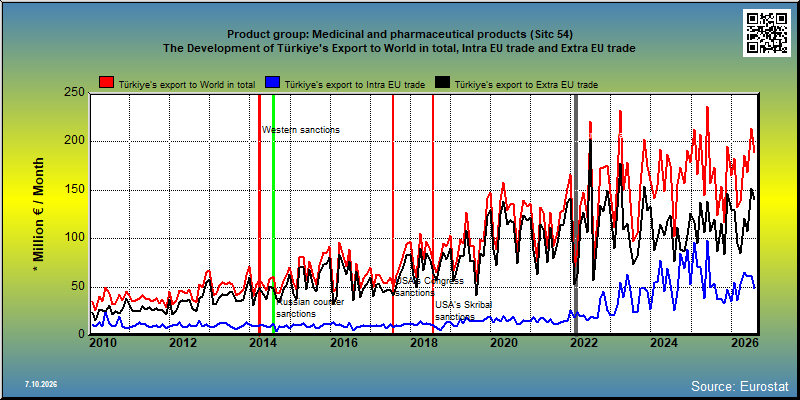
Task: Click the subtitle "The Development of Türkiye's Export to World"
Action: (399, 48)
